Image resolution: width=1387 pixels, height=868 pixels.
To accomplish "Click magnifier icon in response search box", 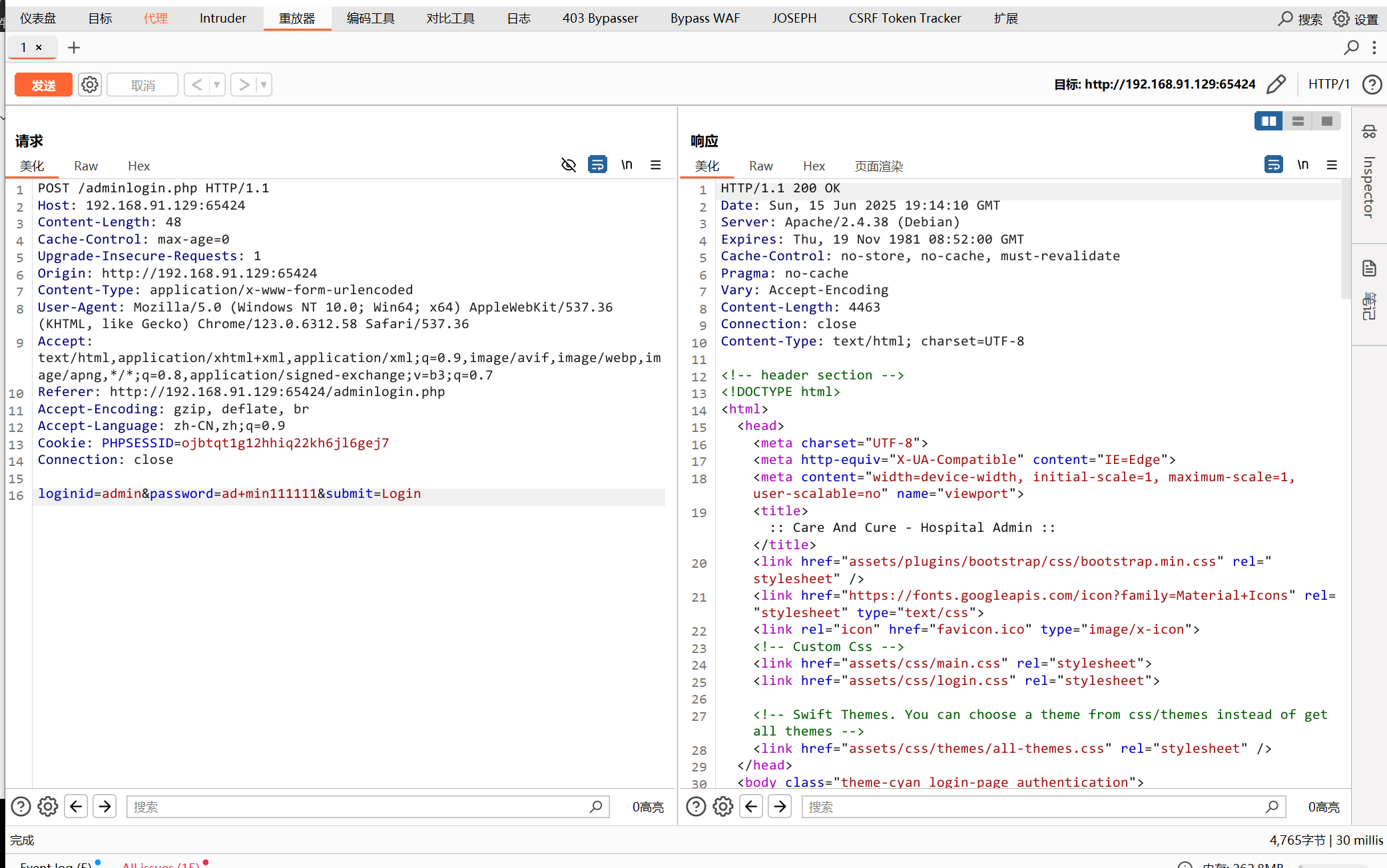I will [1272, 807].
